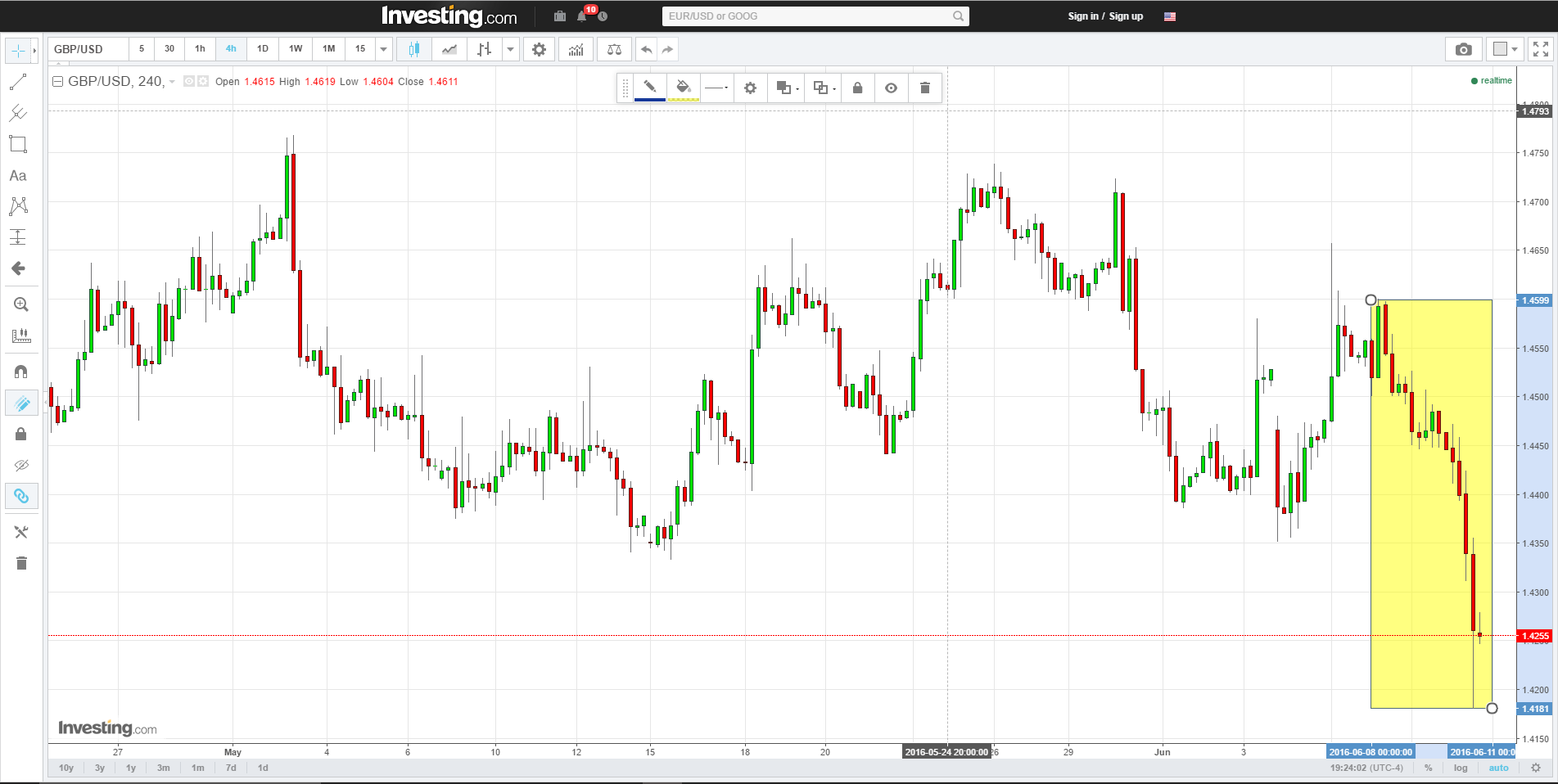Expand the time interval dropdown
1558x784 pixels.
(384, 49)
